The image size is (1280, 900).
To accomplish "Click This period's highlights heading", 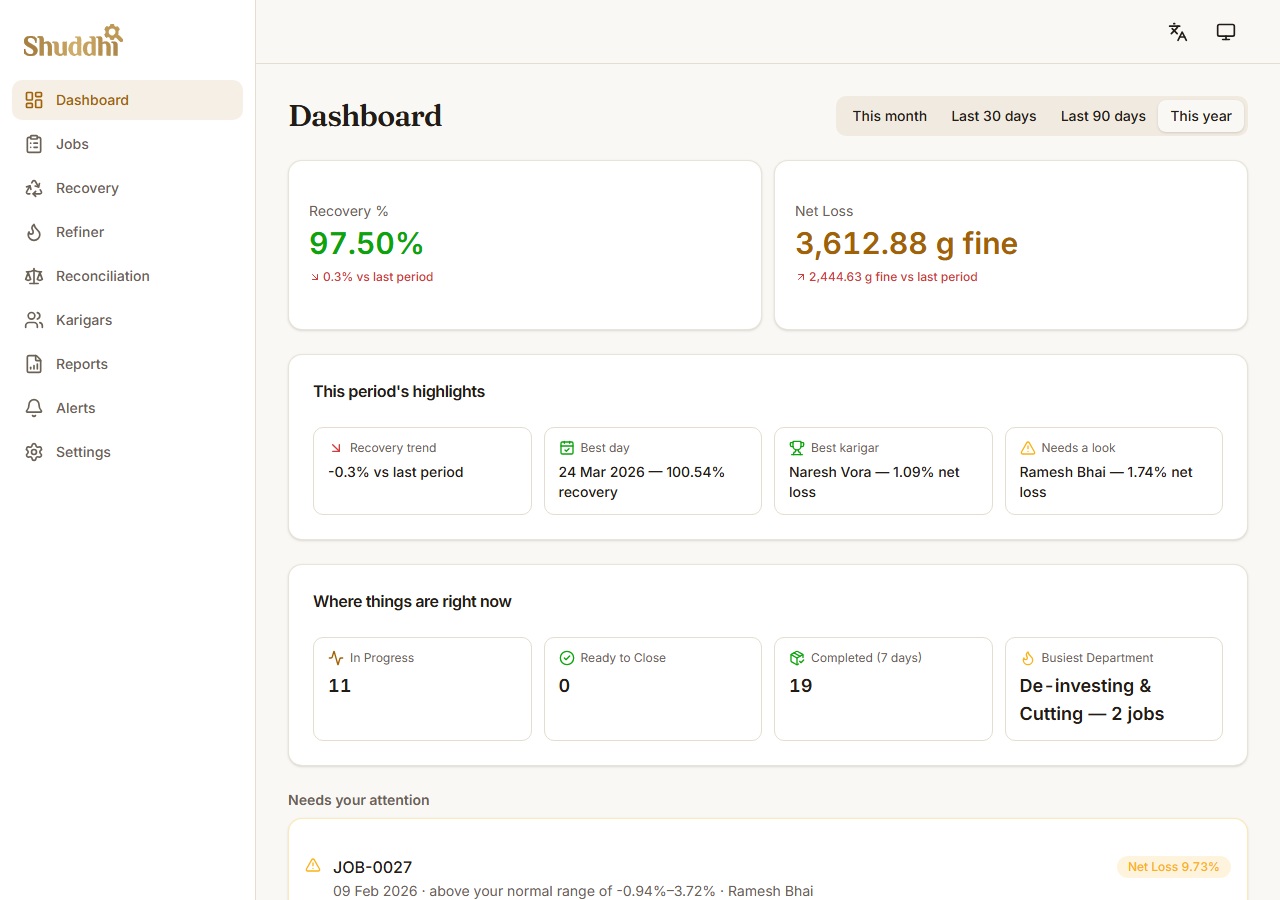I will click(399, 392).
